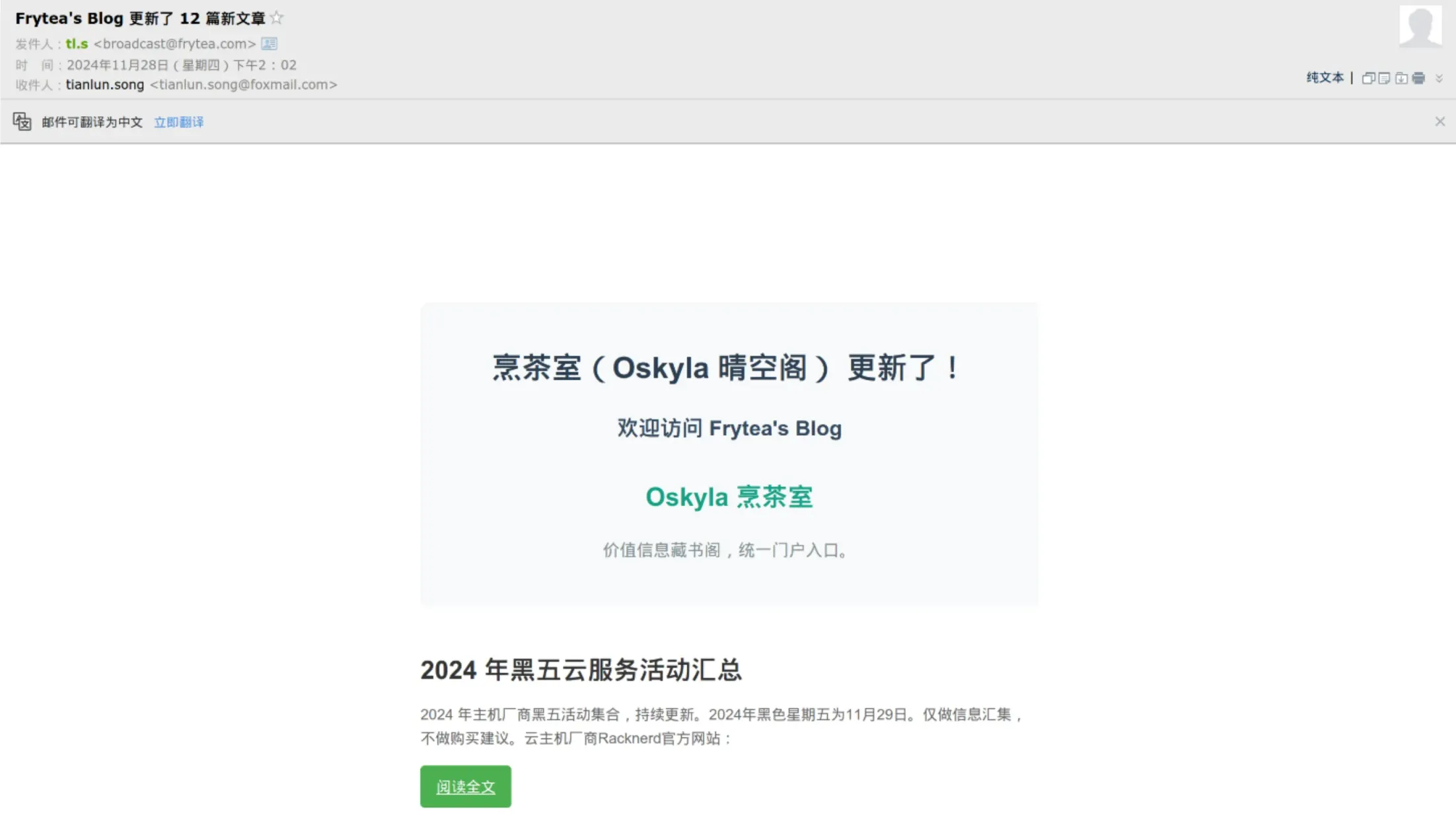Select the recipient tianlun.song address
Screen dimensions: 1456x823
pyautogui.click(x=105, y=85)
